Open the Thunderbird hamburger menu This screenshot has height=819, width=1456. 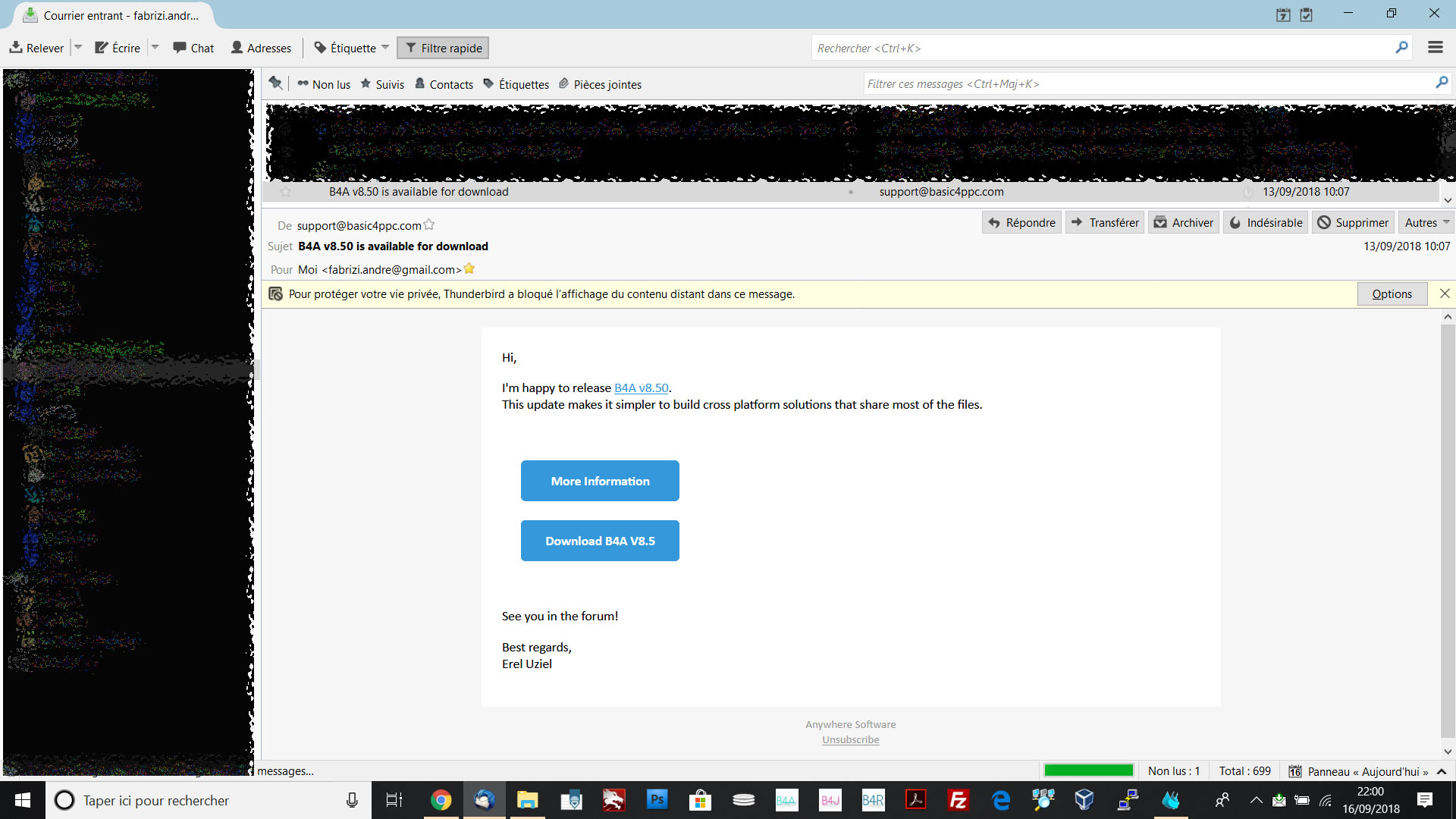click(x=1435, y=48)
